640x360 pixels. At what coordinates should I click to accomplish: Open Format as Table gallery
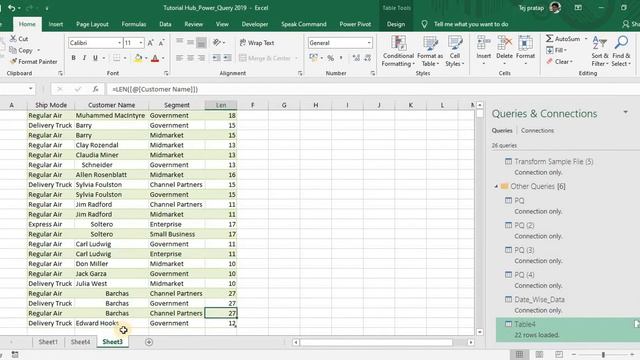tap(429, 51)
